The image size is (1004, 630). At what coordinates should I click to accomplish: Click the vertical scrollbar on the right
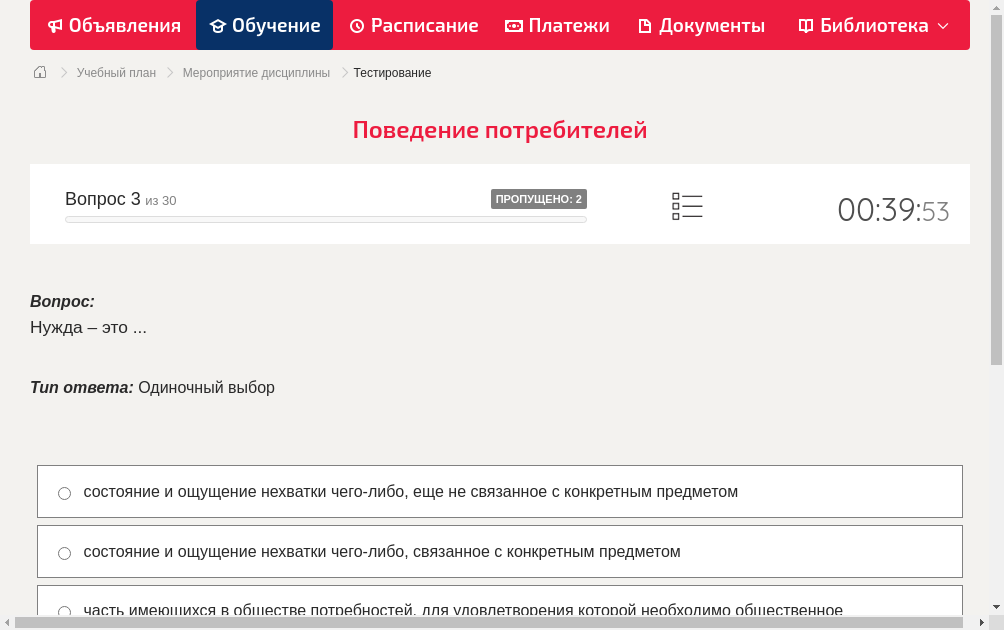(996, 200)
